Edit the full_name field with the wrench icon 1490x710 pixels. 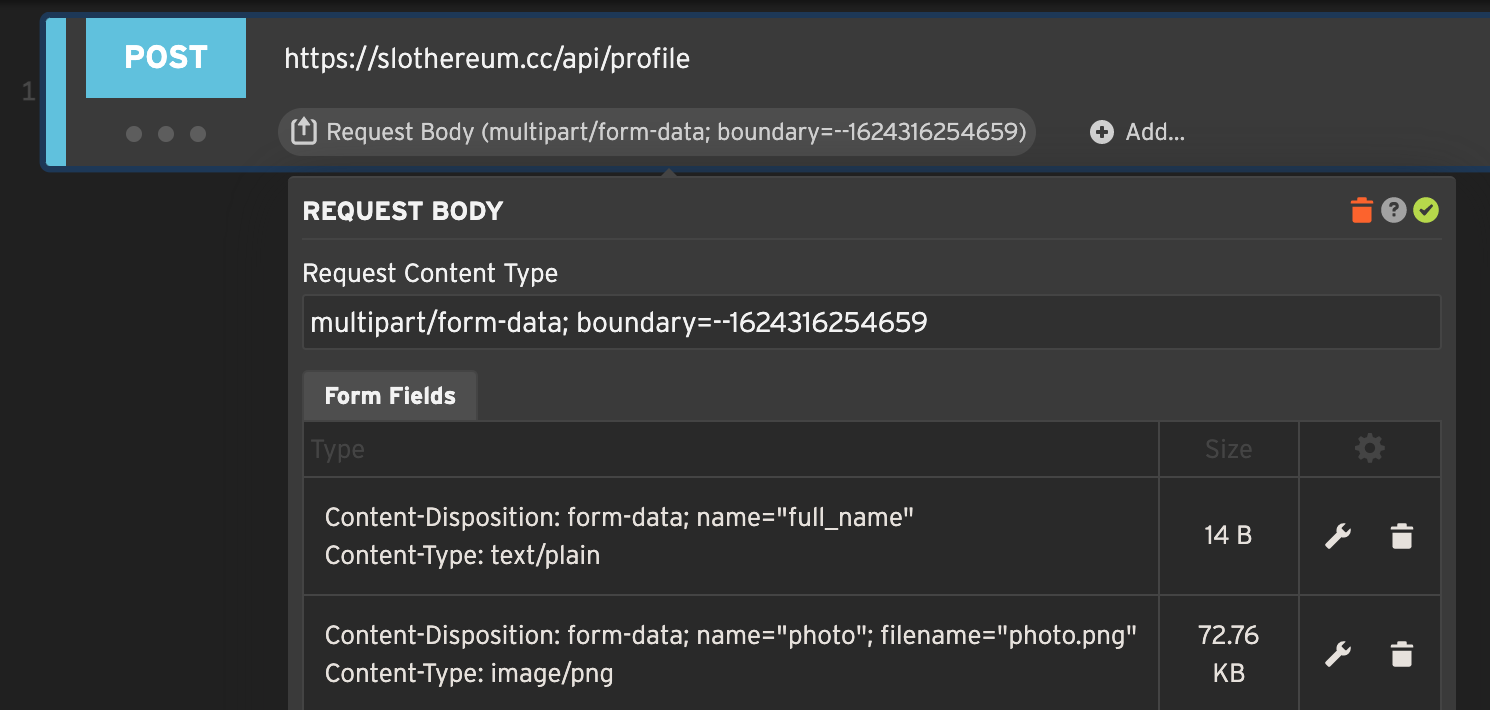pos(1338,536)
